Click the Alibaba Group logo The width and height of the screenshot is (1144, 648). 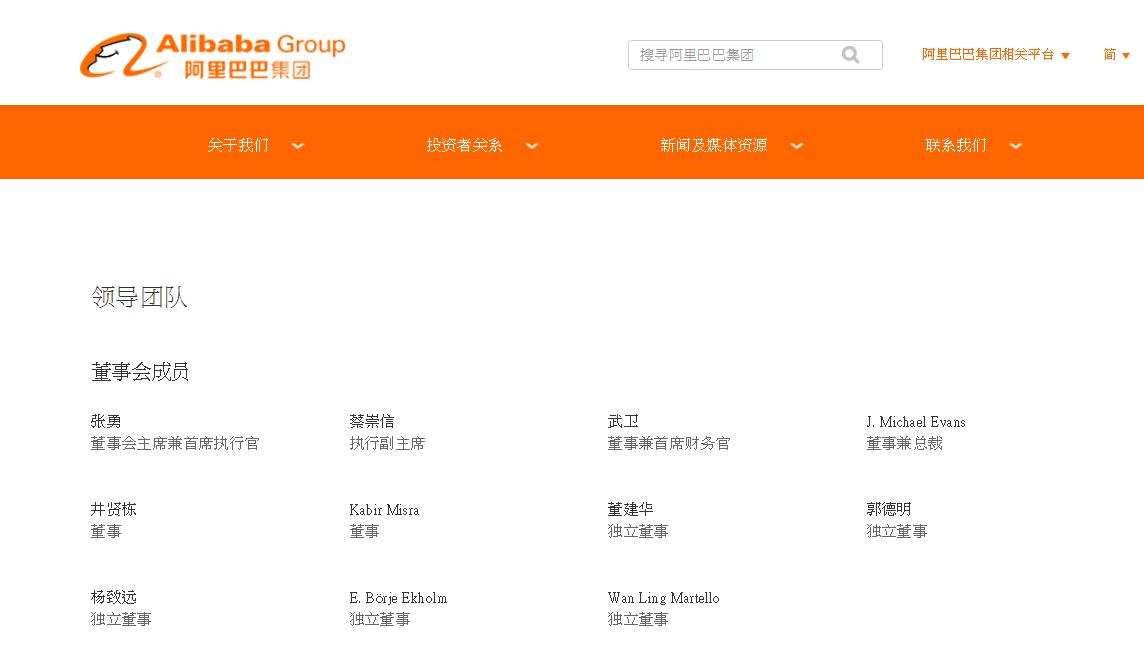point(212,55)
